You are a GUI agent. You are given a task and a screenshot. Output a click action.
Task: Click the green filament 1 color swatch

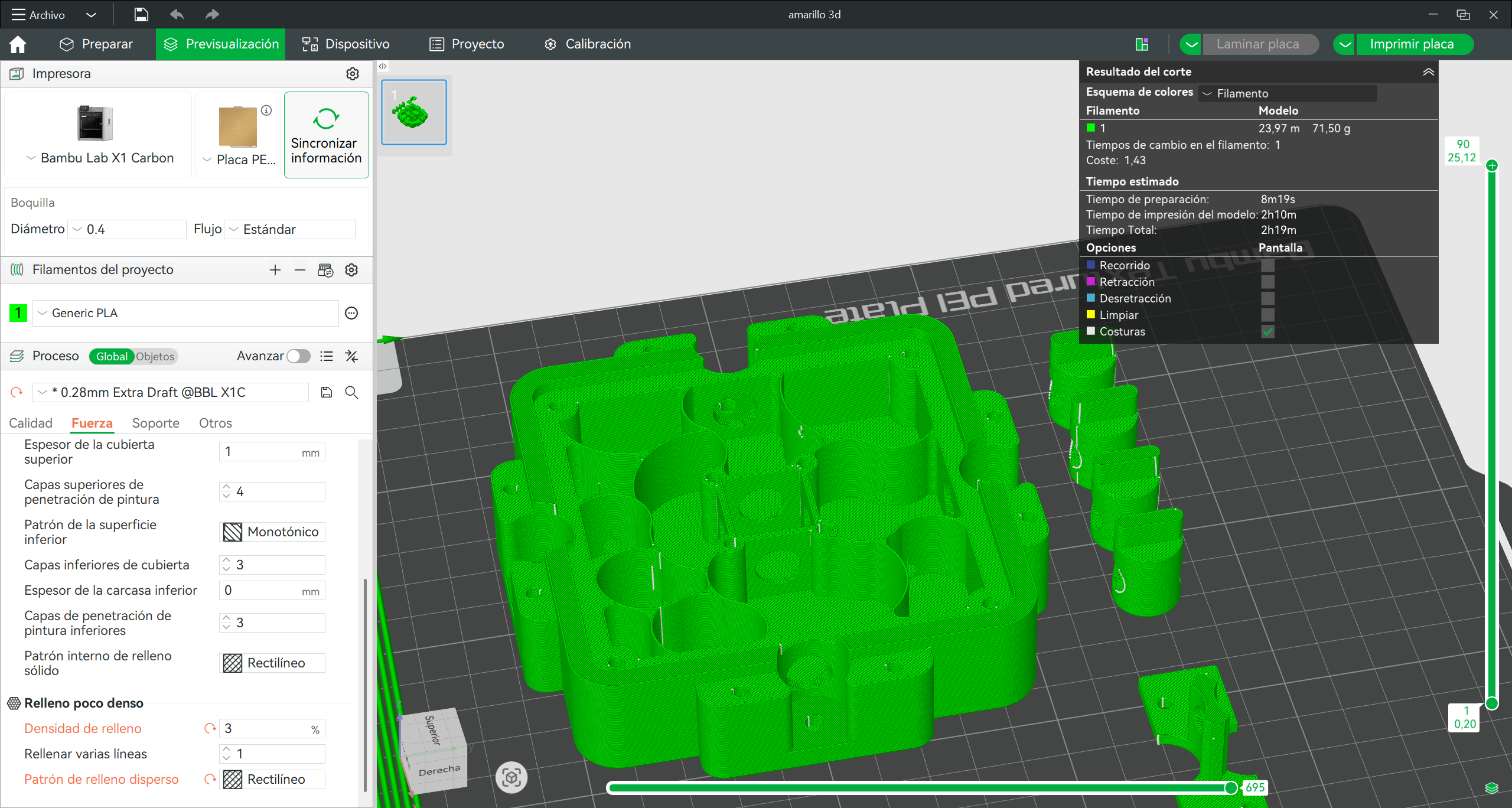pos(18,312)
